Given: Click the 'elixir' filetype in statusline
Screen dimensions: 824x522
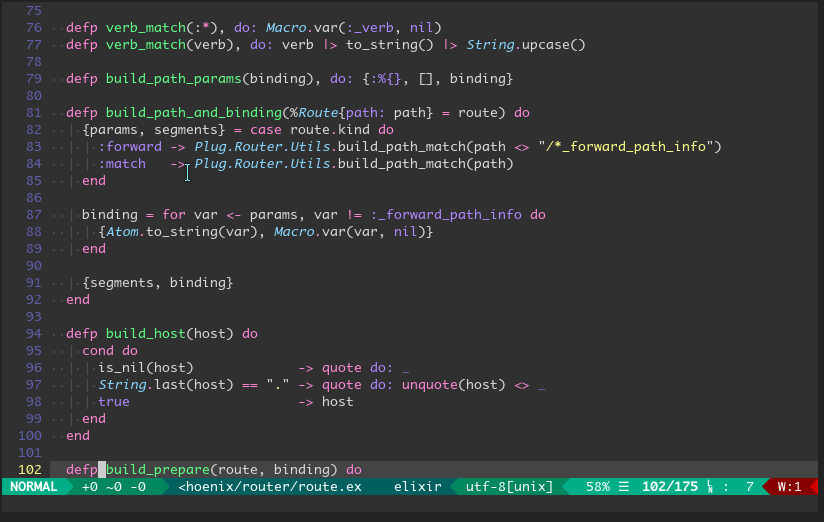Looking at the screenshot, I should point(417,487).
